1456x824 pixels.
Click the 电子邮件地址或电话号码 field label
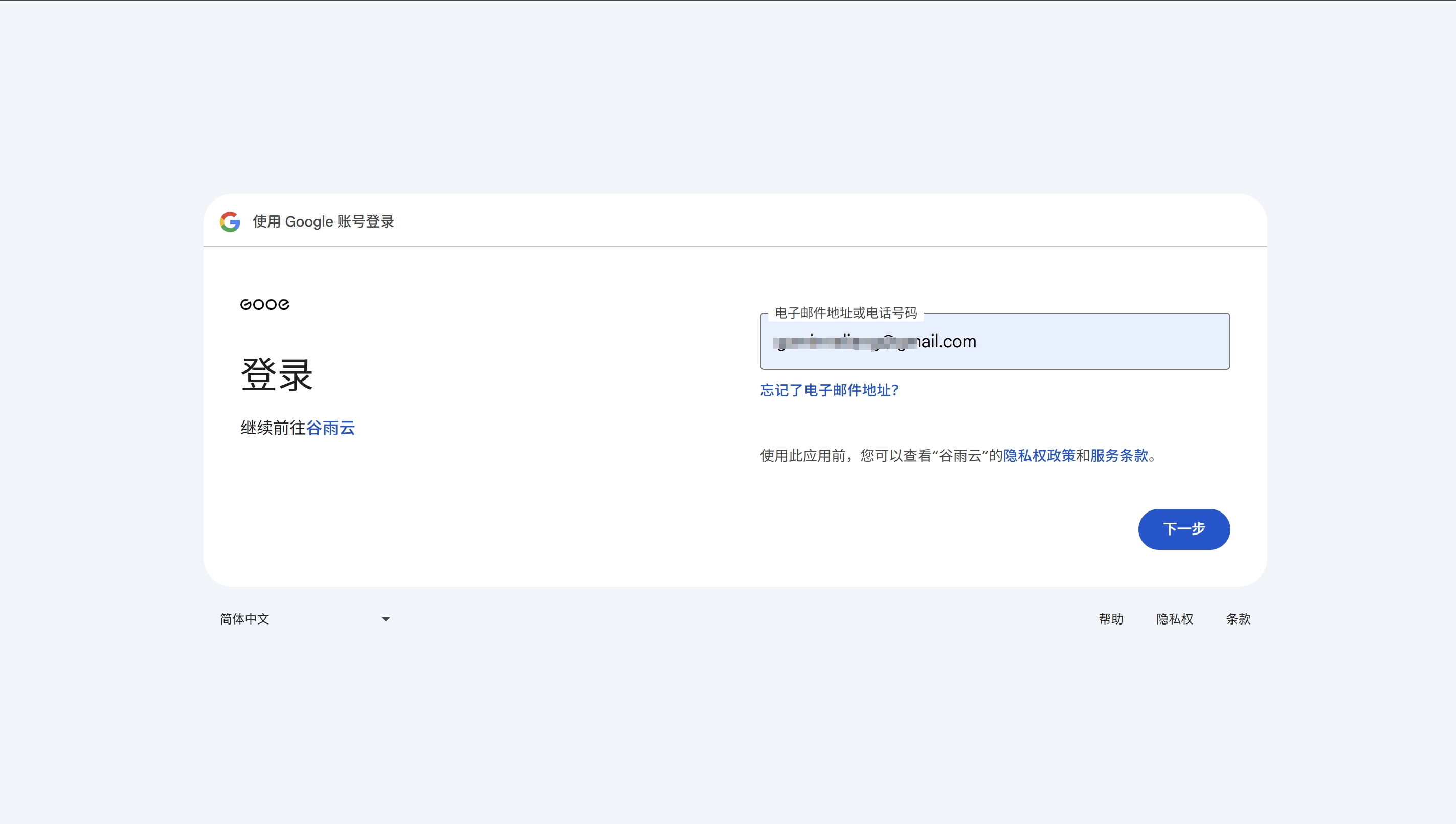point(846,313)
